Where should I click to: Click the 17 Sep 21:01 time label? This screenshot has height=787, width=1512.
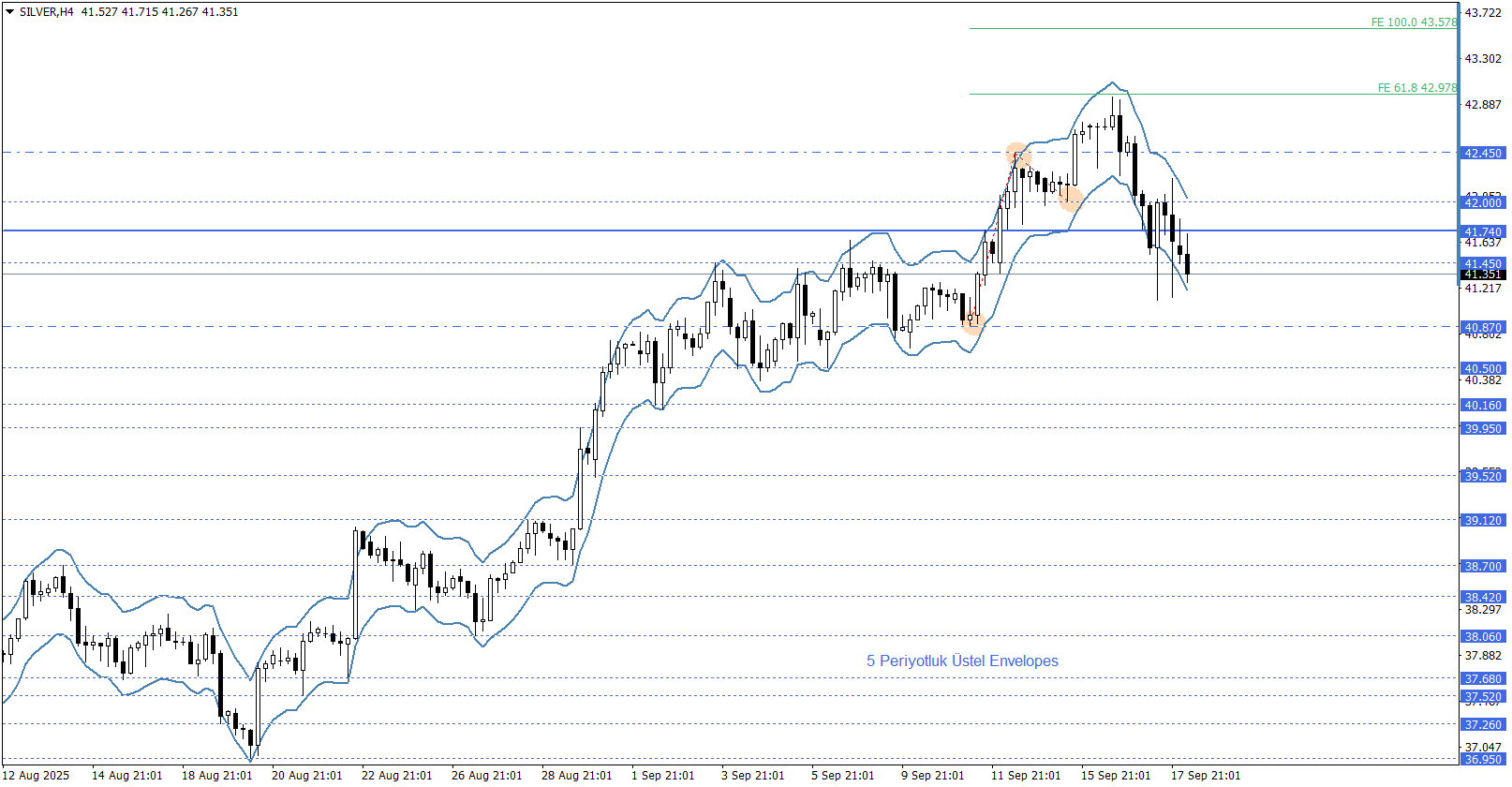[x=1206, y=776]
